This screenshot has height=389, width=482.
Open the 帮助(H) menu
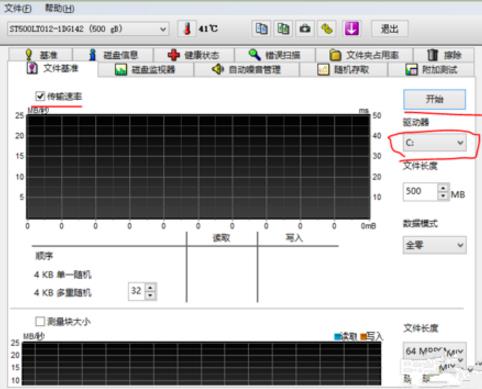[59, 8]
